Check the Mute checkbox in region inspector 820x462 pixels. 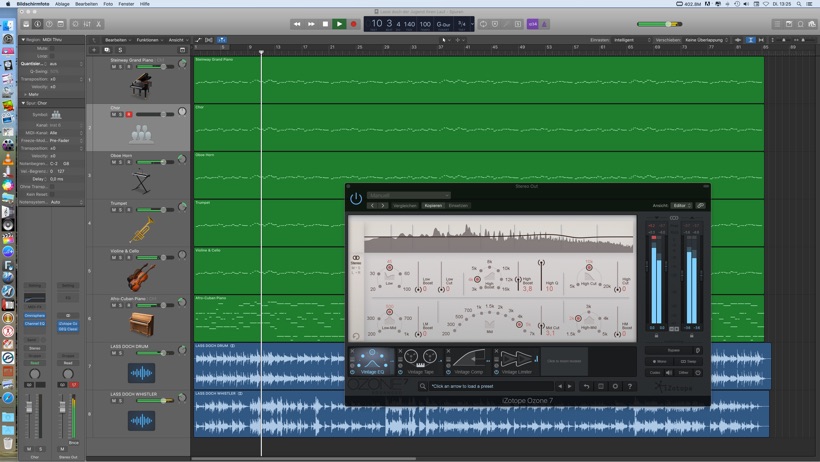click(x=52, y=48)
